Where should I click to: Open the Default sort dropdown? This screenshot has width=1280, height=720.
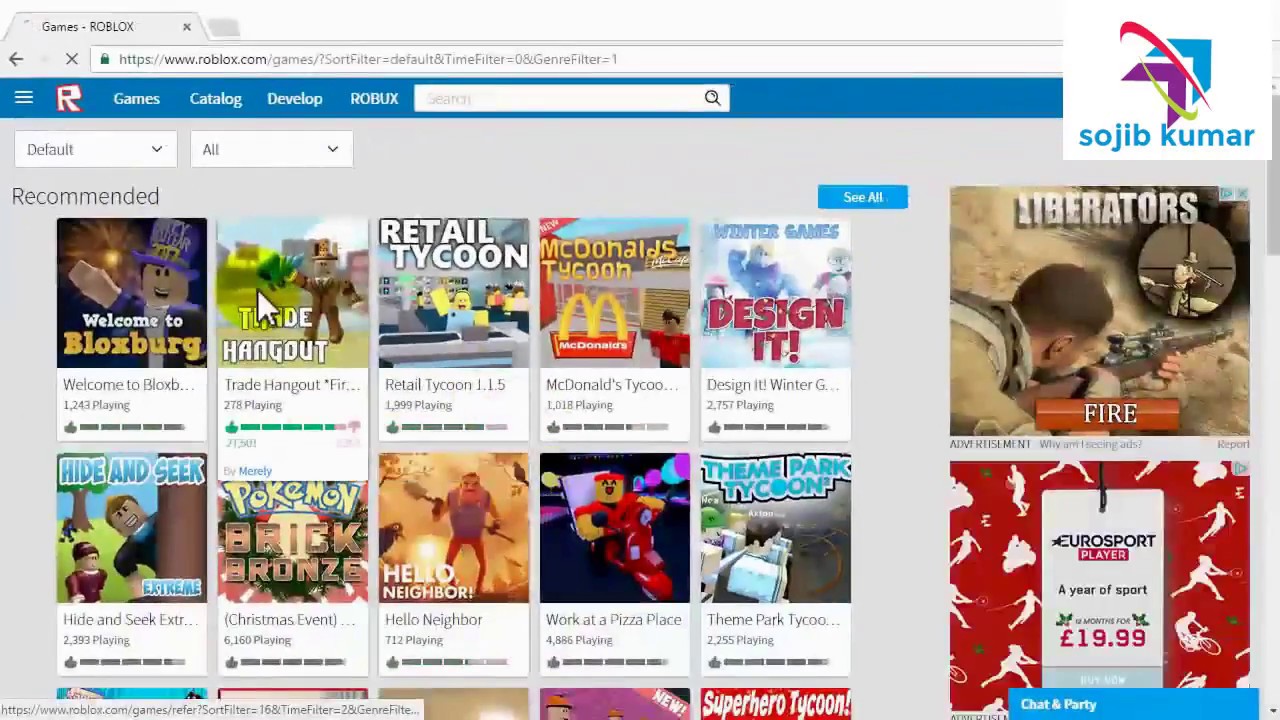pyautogui.click(x=95, y=149)
